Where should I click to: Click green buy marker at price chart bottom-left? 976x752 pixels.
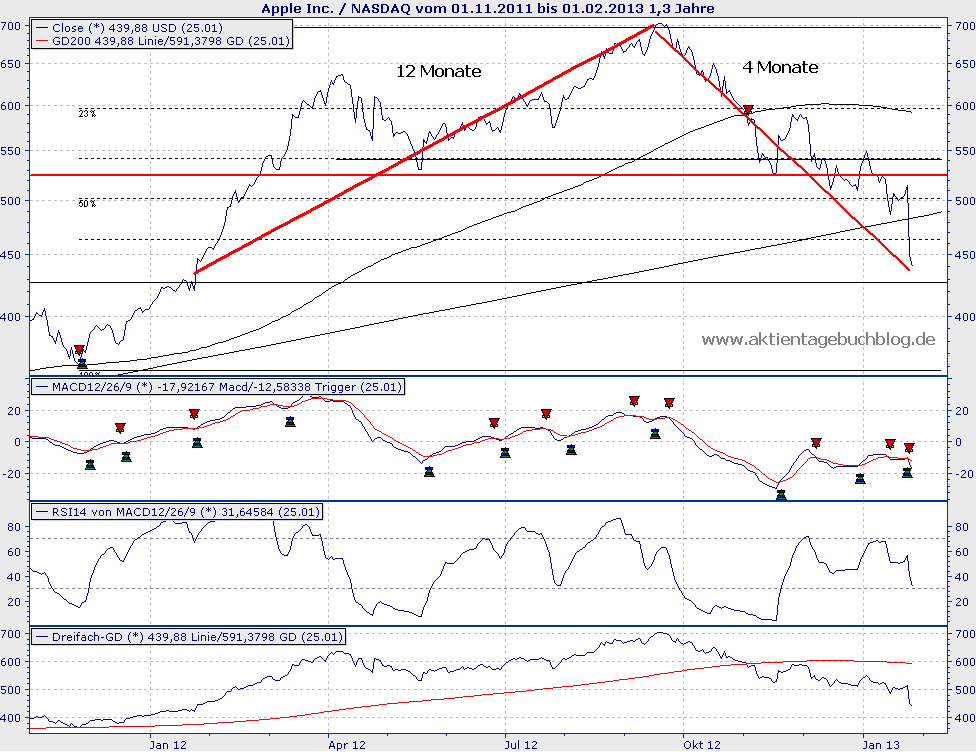click(x=82, y=364)
